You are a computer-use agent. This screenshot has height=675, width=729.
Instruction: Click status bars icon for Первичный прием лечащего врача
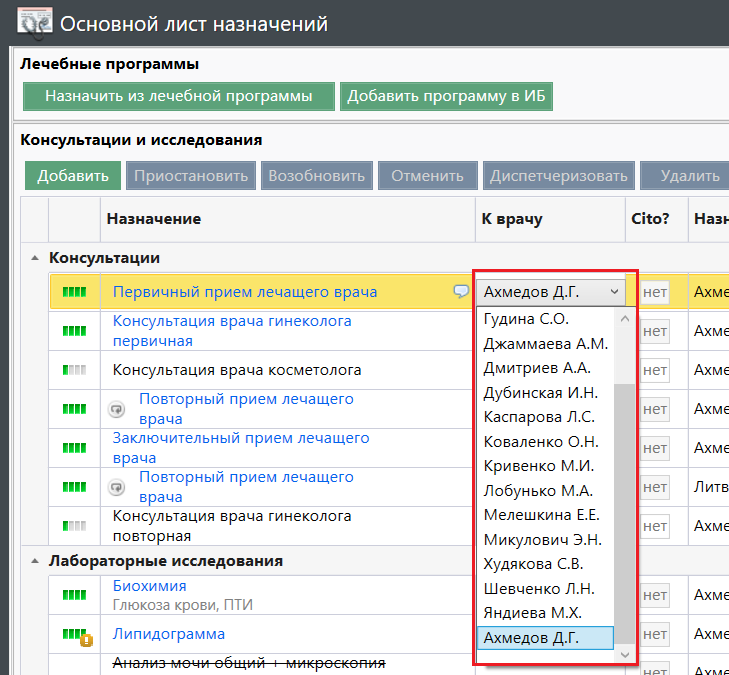[x=74, y=292]
